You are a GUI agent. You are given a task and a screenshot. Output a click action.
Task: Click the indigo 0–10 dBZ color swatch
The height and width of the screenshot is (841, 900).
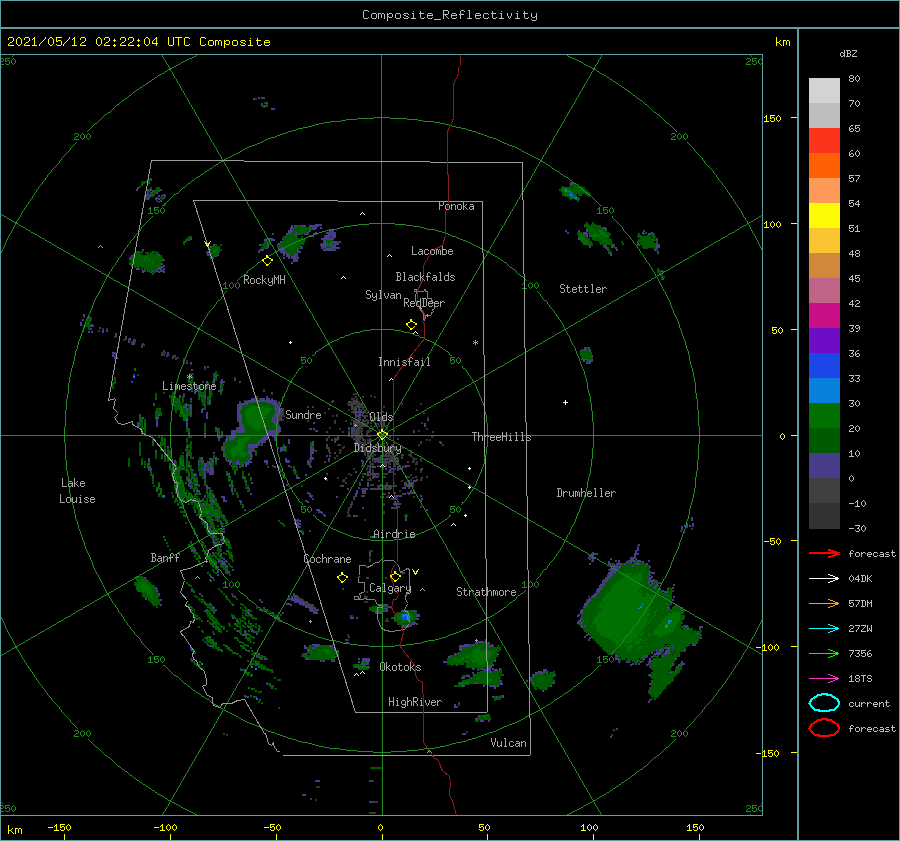[x=824, y=466]
